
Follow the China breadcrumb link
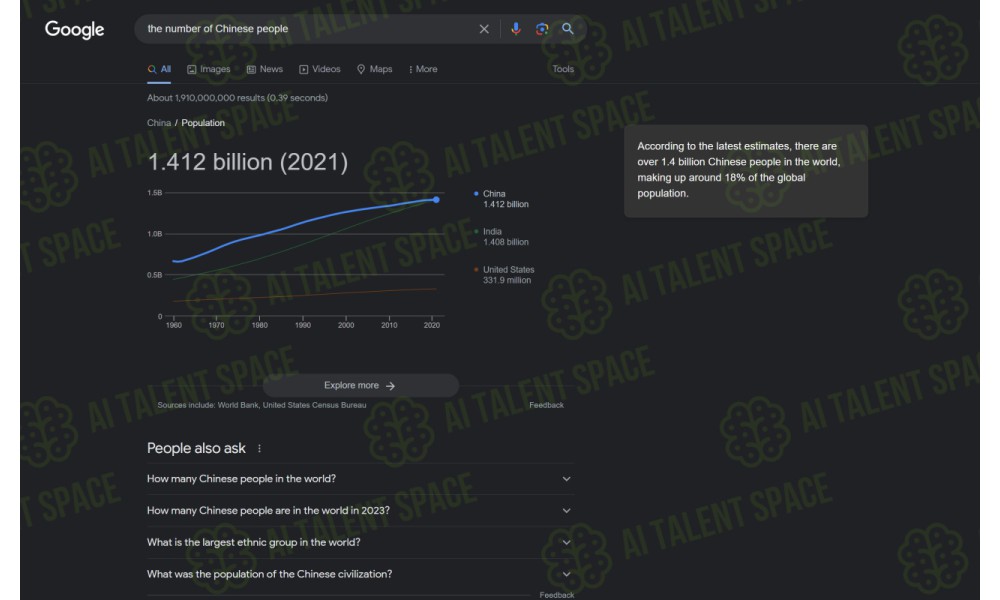coord(159,122)
